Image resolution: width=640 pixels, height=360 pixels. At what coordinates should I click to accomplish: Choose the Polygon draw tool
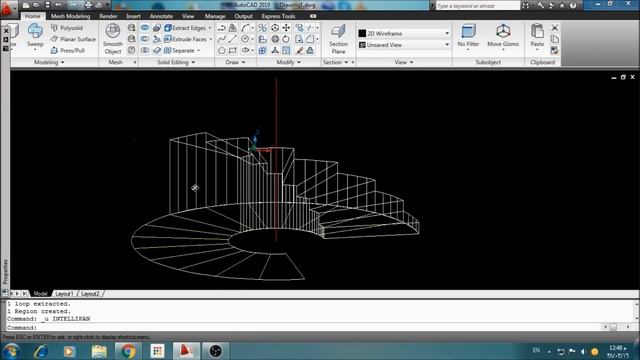tap(221, 51)
